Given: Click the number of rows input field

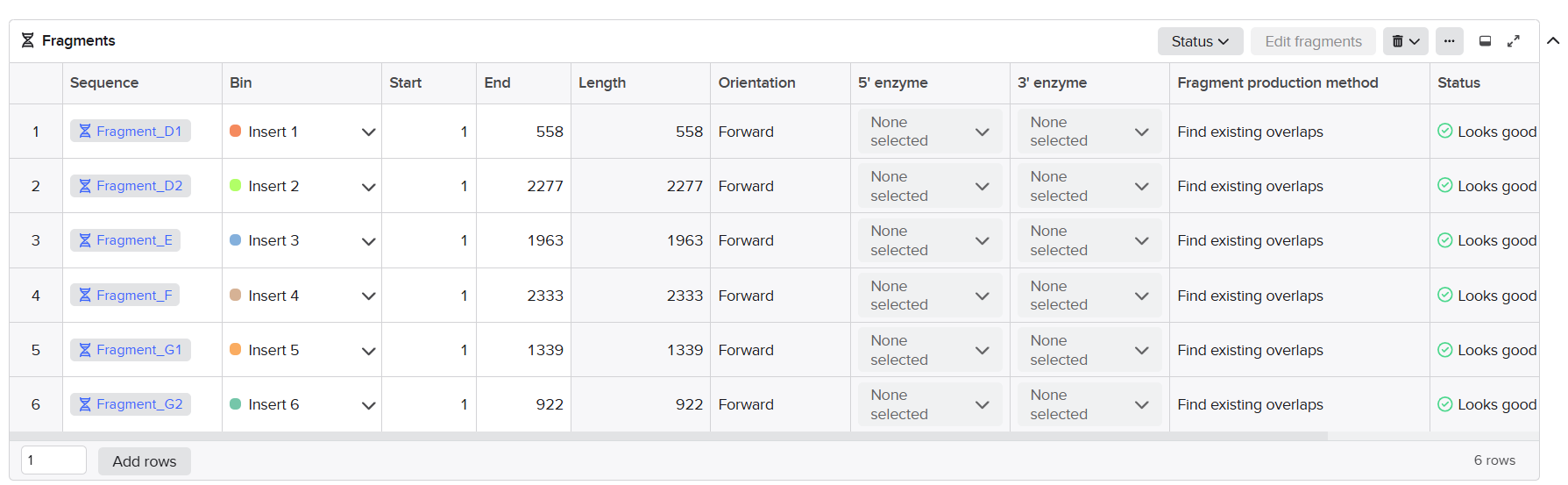Looking at the screenshot, I should [53, 460].
